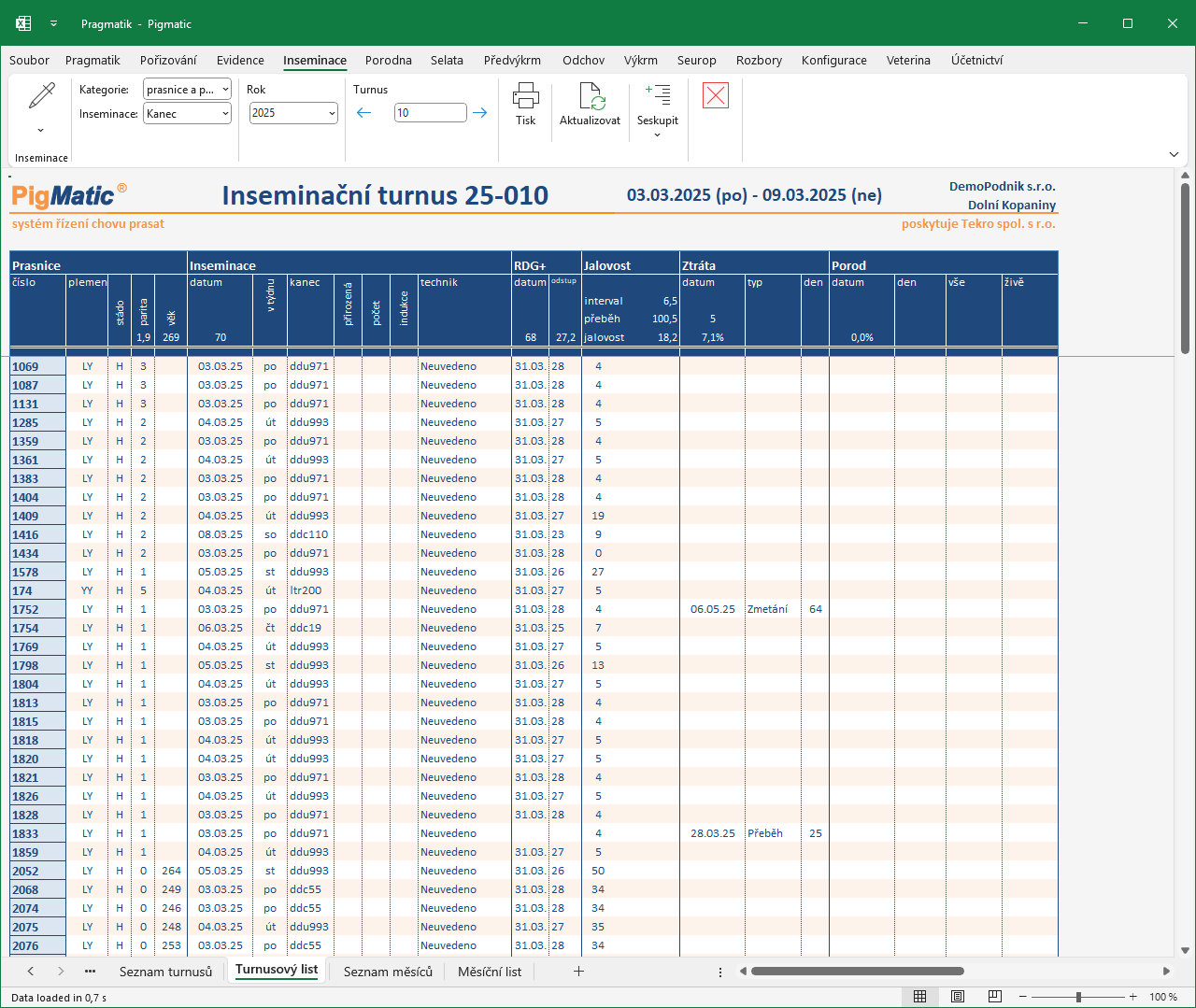Click the vertical scrollbar down arrow
1196x1008 pixels.
click(1185, 950)
